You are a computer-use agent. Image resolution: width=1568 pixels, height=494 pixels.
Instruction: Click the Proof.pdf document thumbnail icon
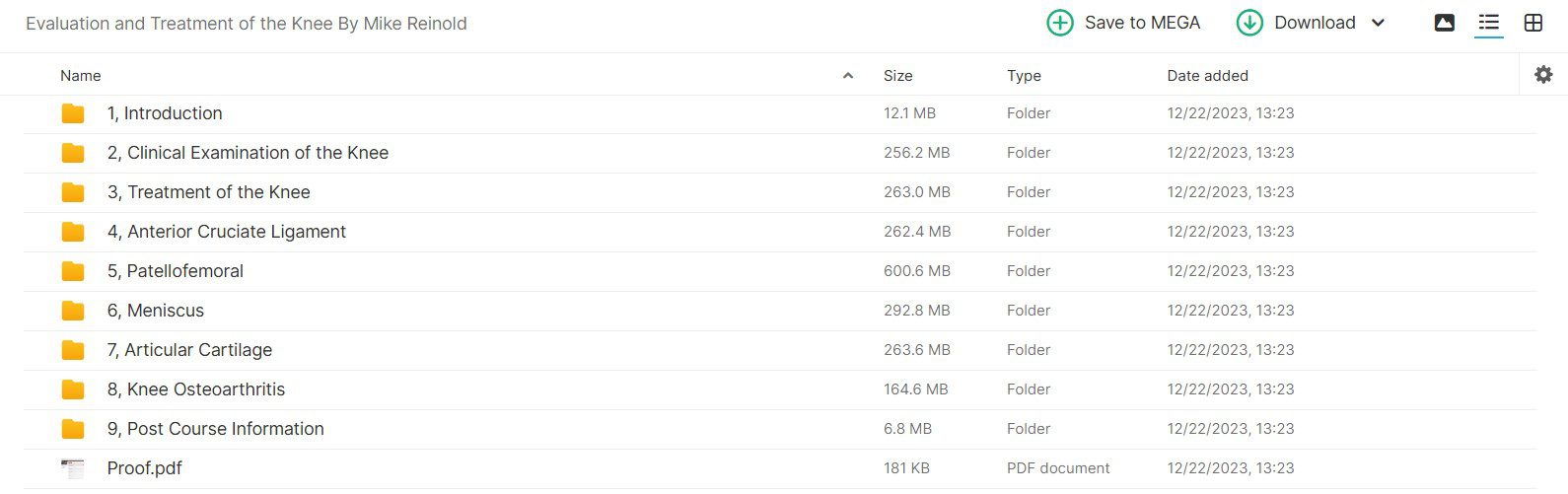pos(73,468)
